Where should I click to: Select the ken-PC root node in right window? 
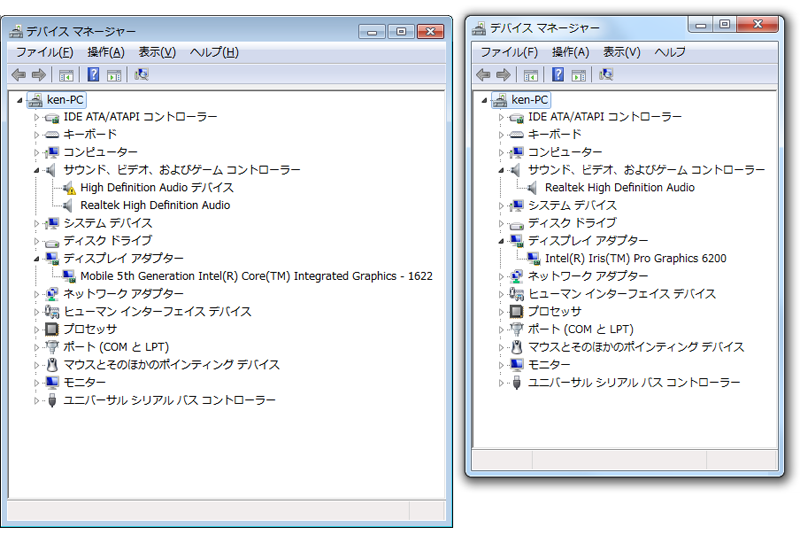[529, 100]
